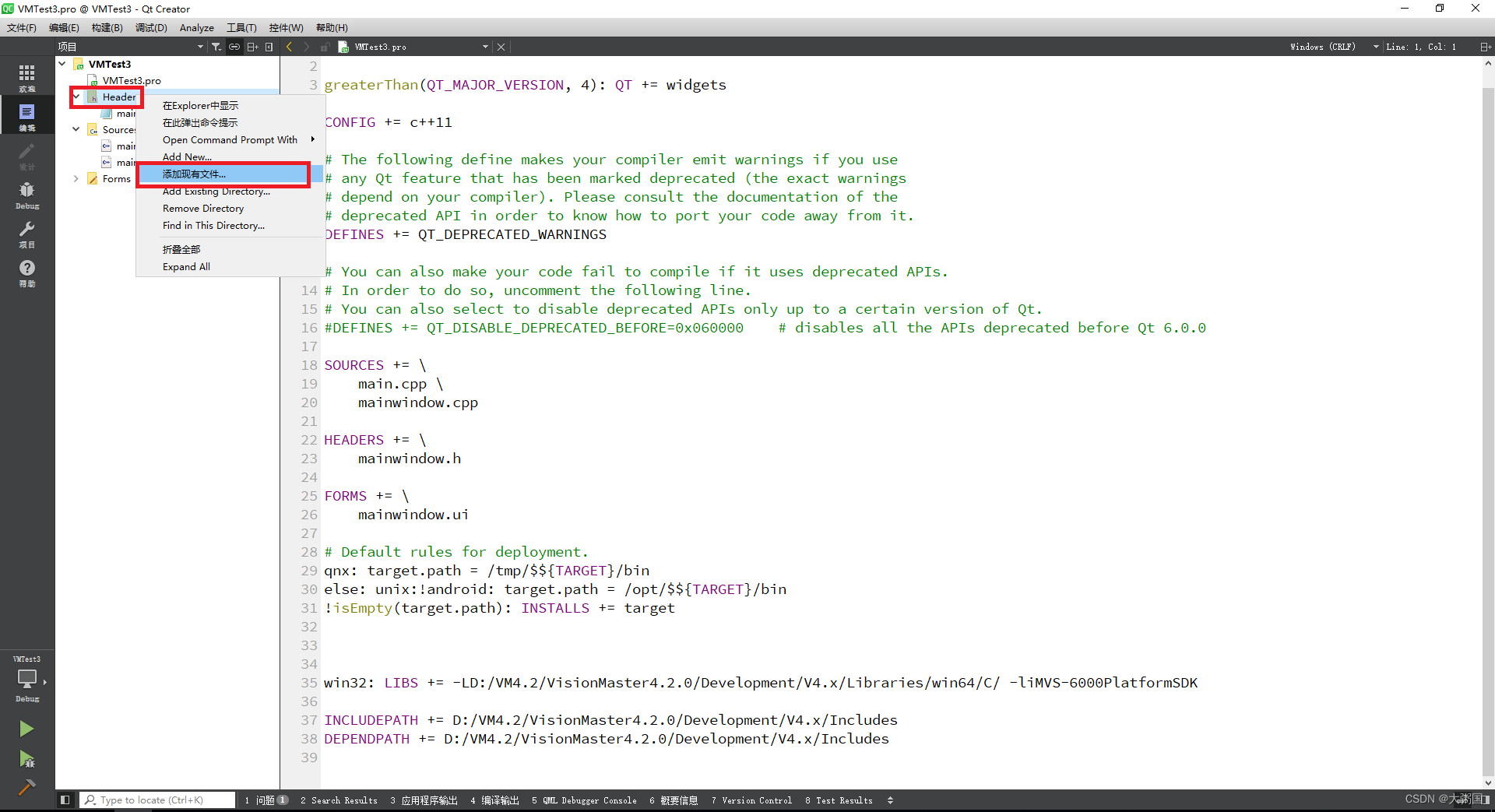Open the Version Control output pane
The image size is (1495, 812).
(751, 800)
